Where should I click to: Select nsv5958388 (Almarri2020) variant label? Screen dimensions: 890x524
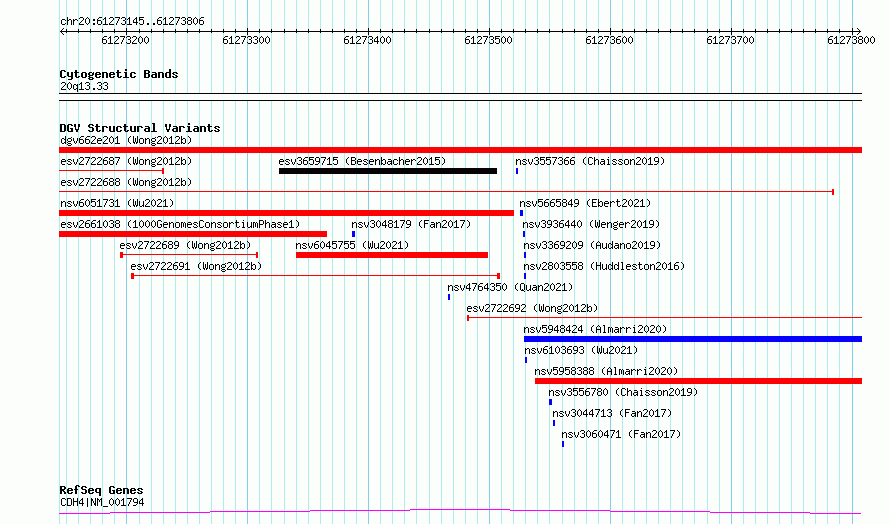(x=606, y=371)
